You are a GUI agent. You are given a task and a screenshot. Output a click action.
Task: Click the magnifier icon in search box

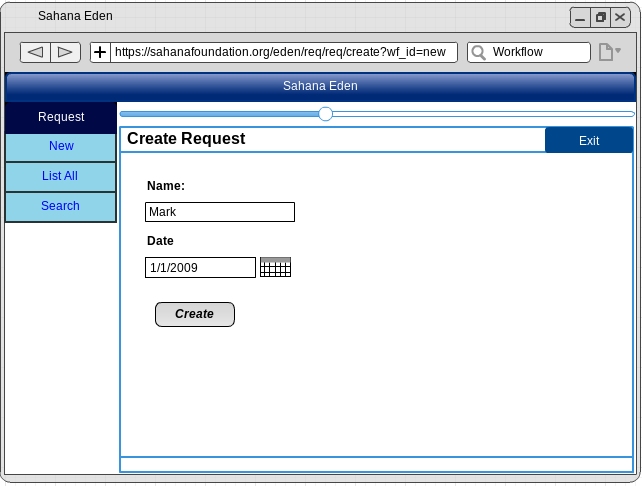(x=479, y=52)
